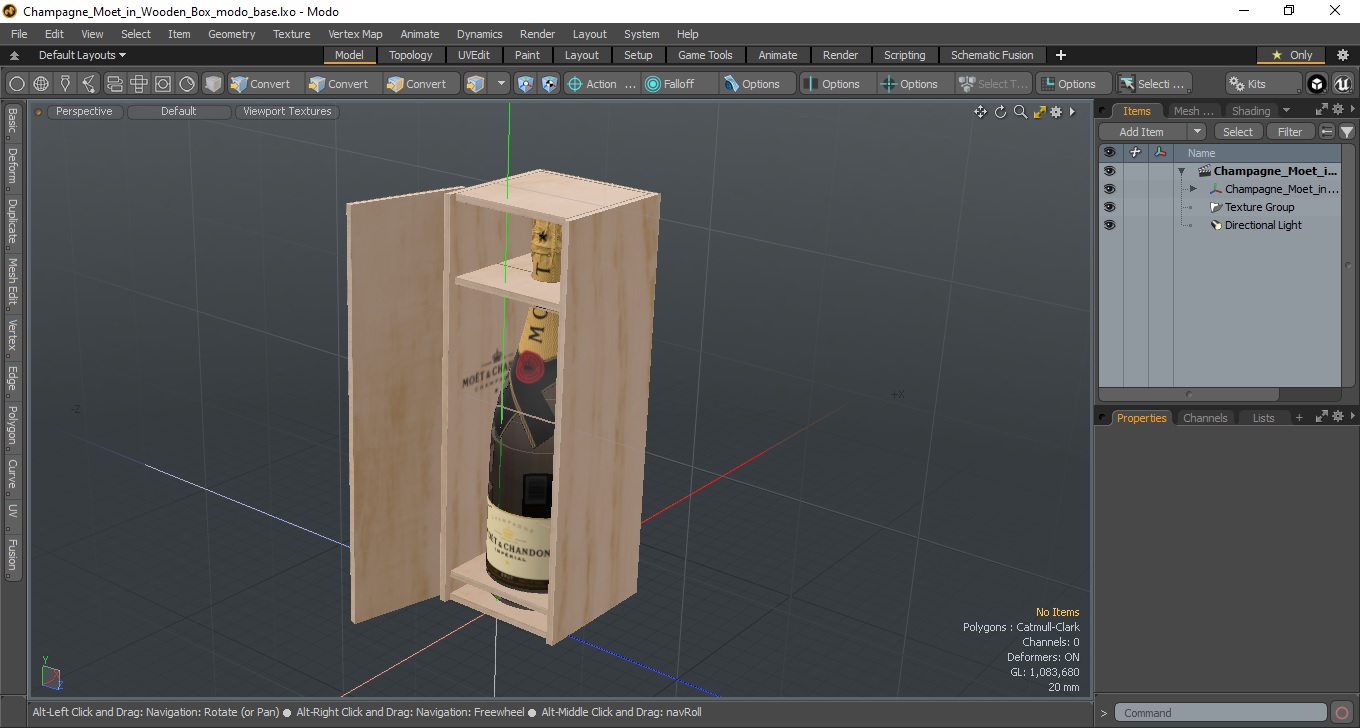Click the viewport rotate icon

[1000, 112]
